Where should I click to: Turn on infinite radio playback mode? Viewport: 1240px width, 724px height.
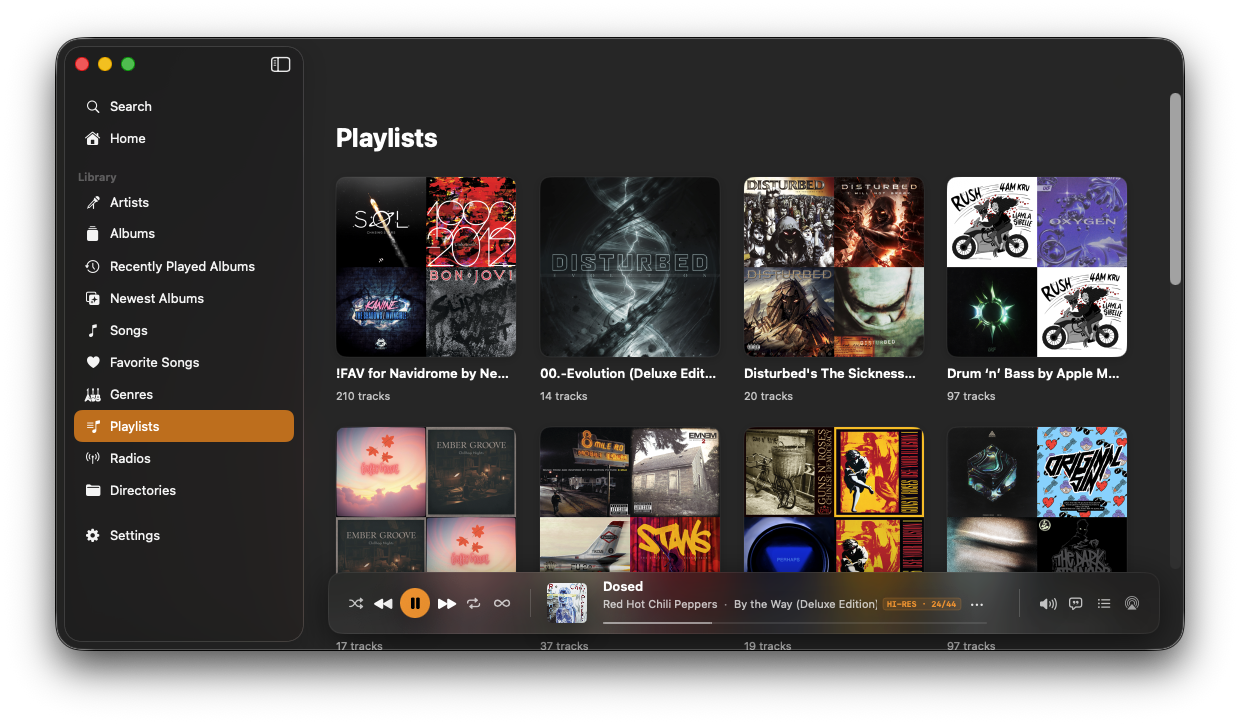[501, 603]
